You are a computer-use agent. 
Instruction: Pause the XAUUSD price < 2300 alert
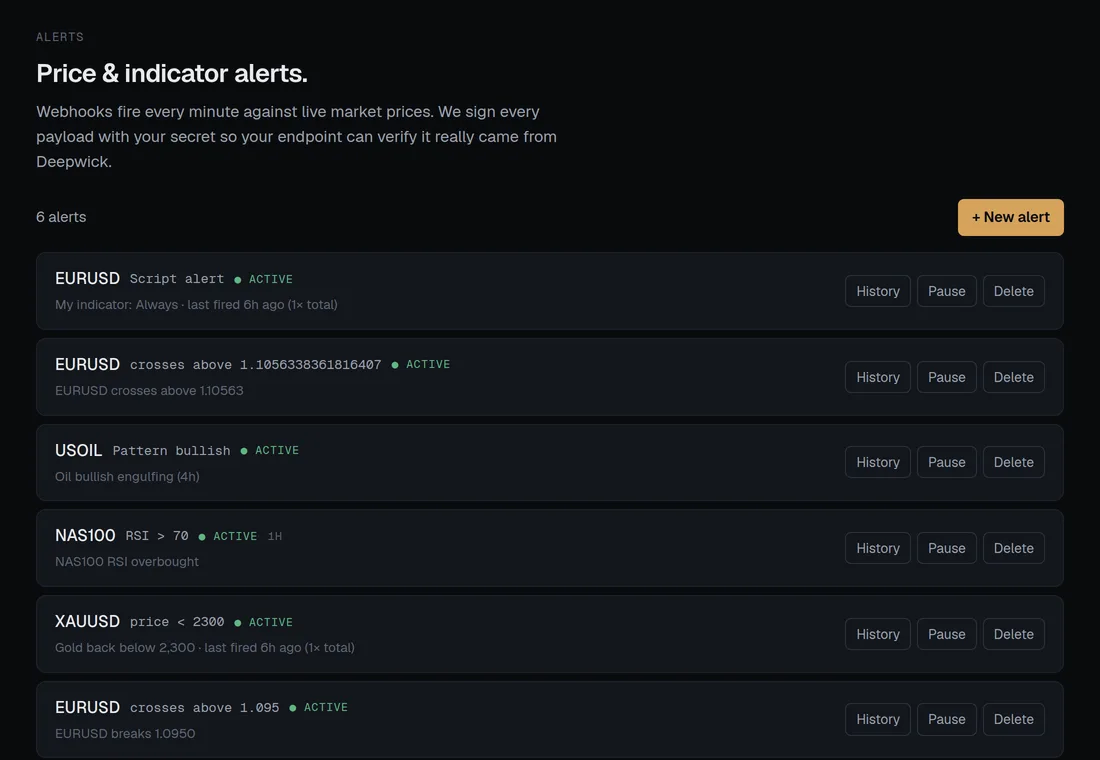coord(946,634)
